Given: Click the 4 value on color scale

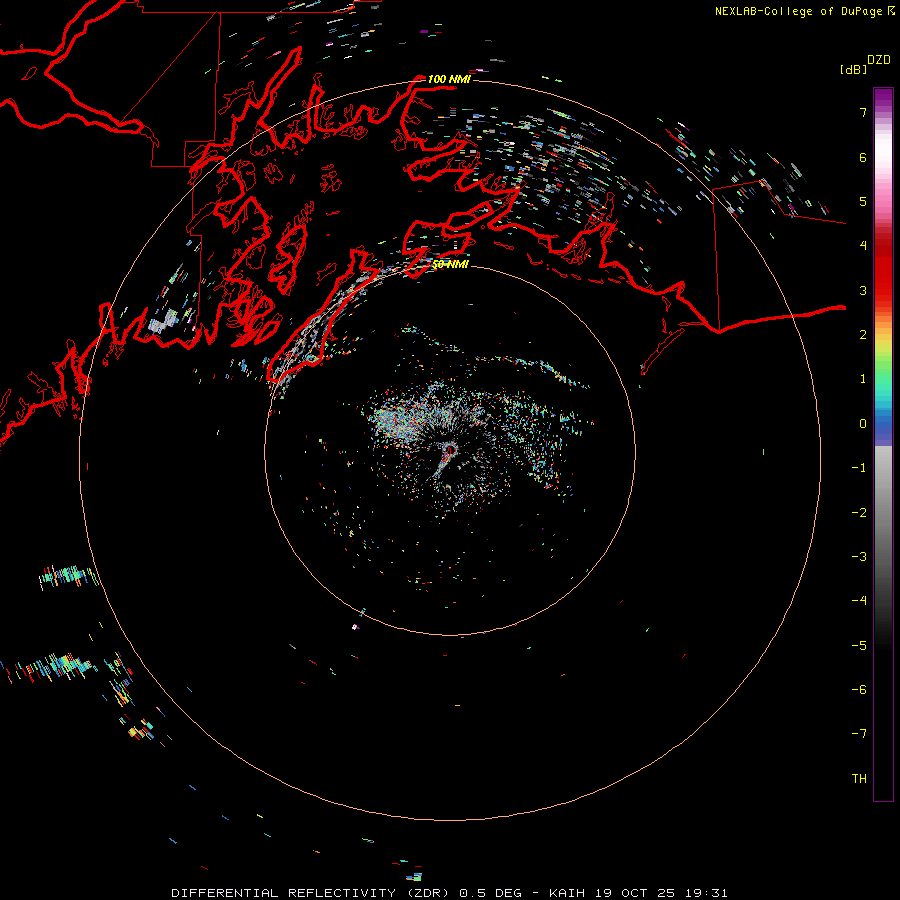Looking at the screenshot, I should point(863,246).
